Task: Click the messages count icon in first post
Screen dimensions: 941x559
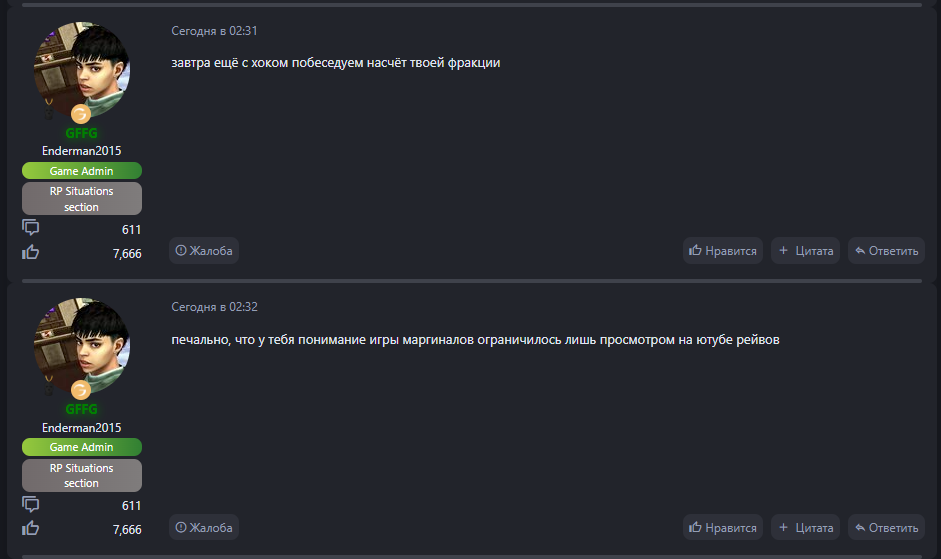Action: [x=31, y=228]
